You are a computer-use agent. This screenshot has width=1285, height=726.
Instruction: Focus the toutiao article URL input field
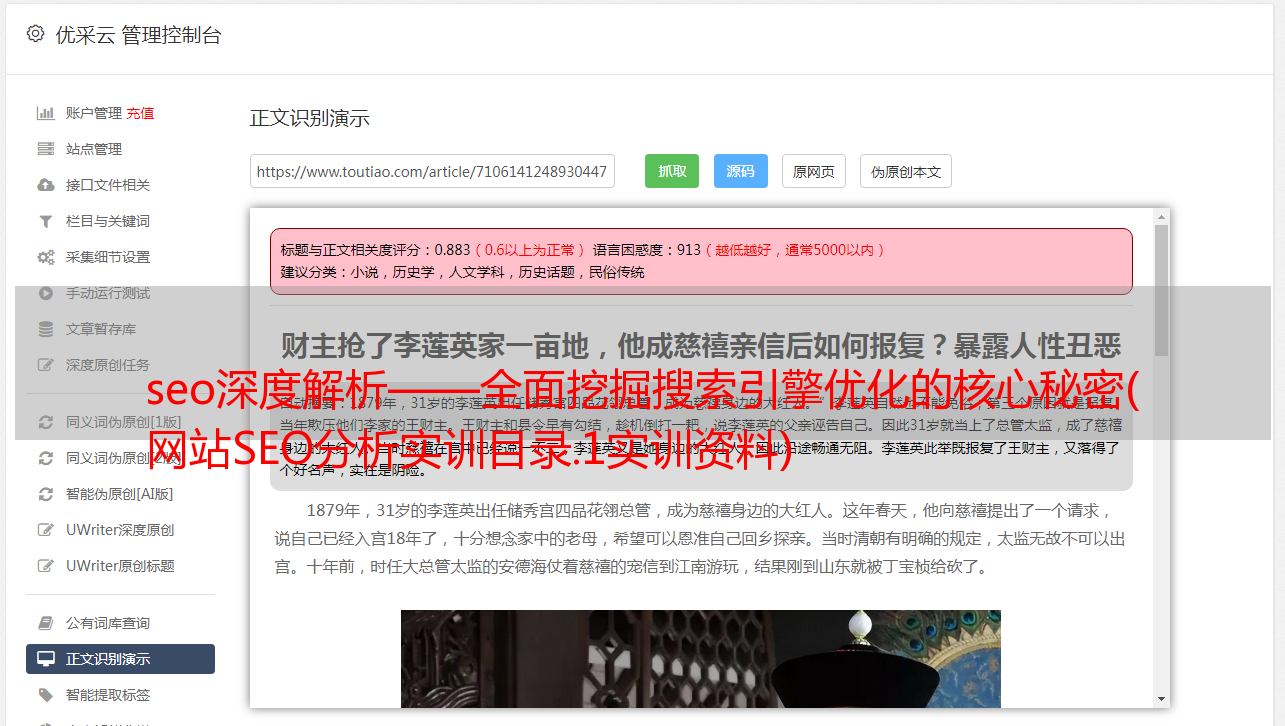tap(432, 171)
